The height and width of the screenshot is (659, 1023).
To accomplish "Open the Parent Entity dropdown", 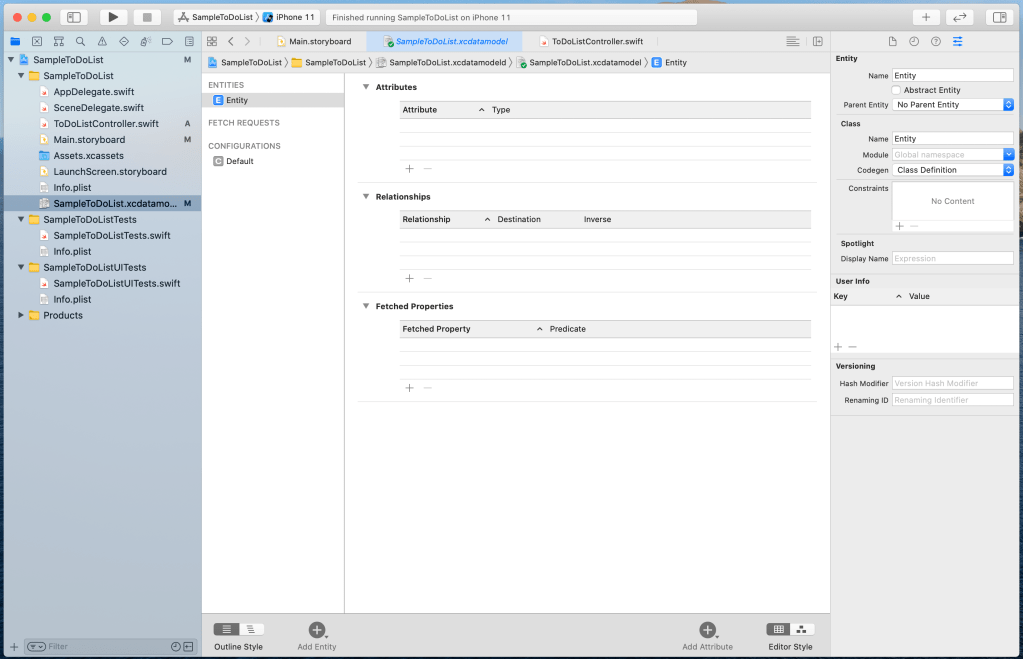I will coord(954,105).
